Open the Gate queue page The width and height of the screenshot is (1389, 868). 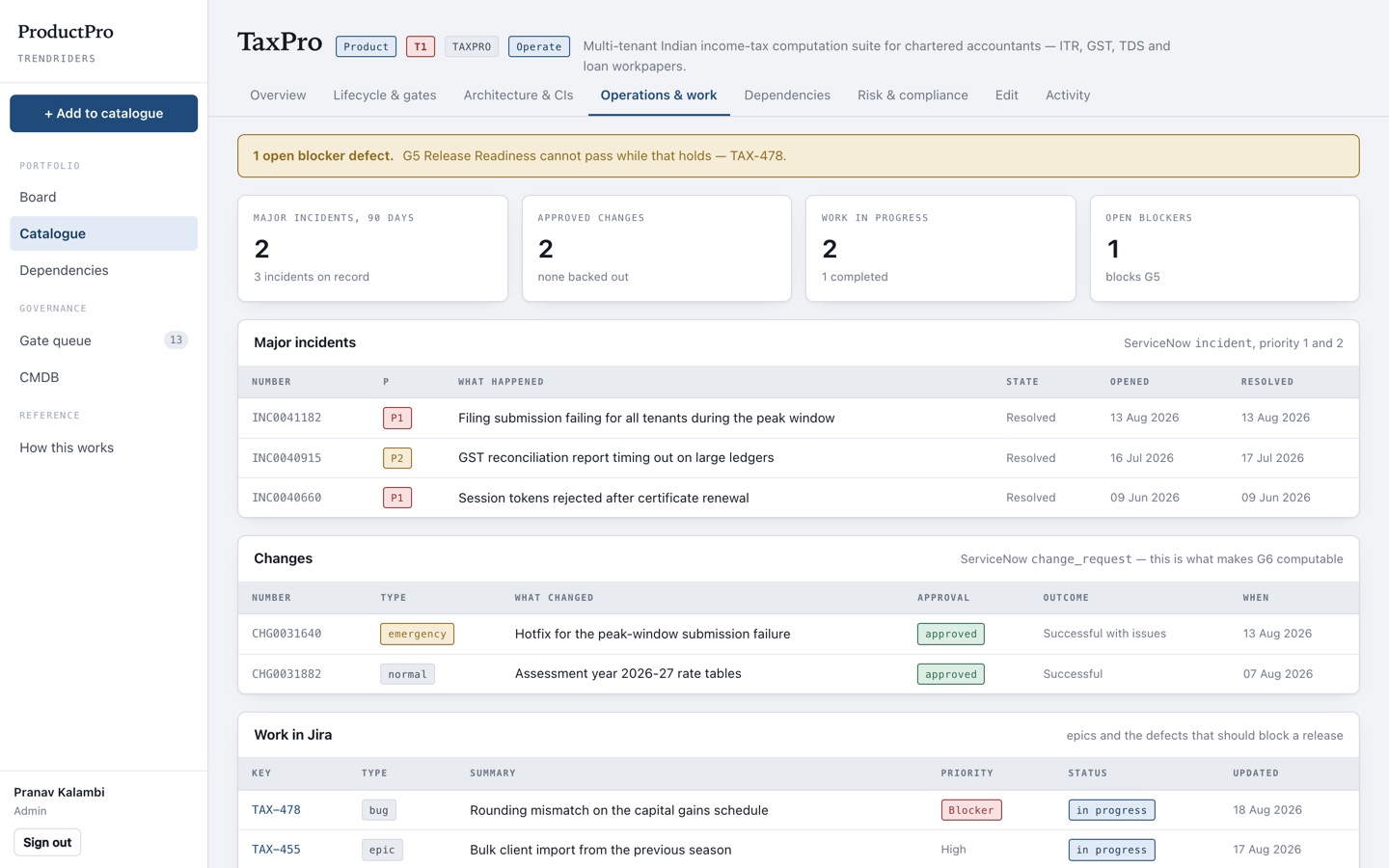coord(103,340)
